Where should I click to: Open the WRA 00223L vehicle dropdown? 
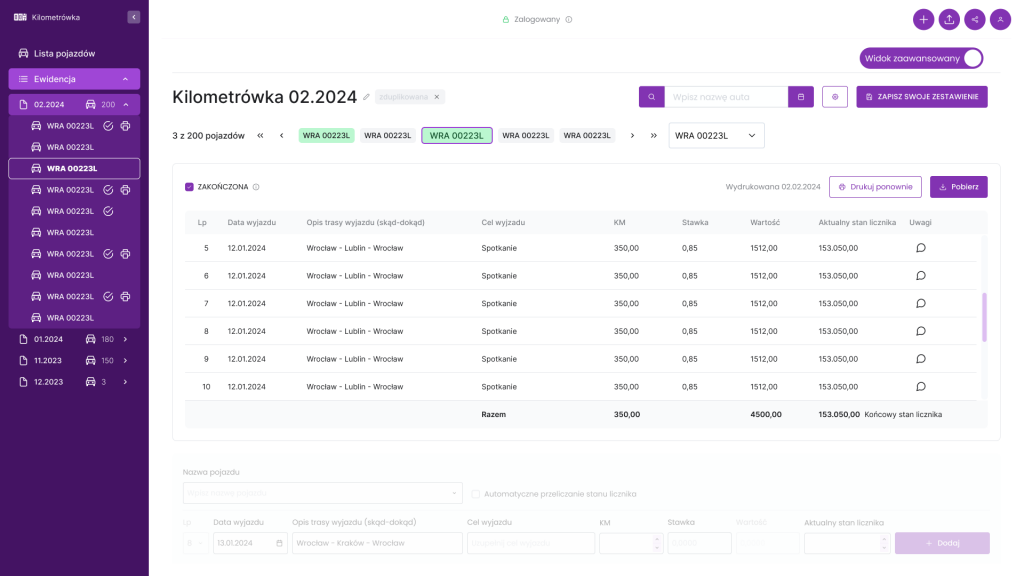pos(716,135)
